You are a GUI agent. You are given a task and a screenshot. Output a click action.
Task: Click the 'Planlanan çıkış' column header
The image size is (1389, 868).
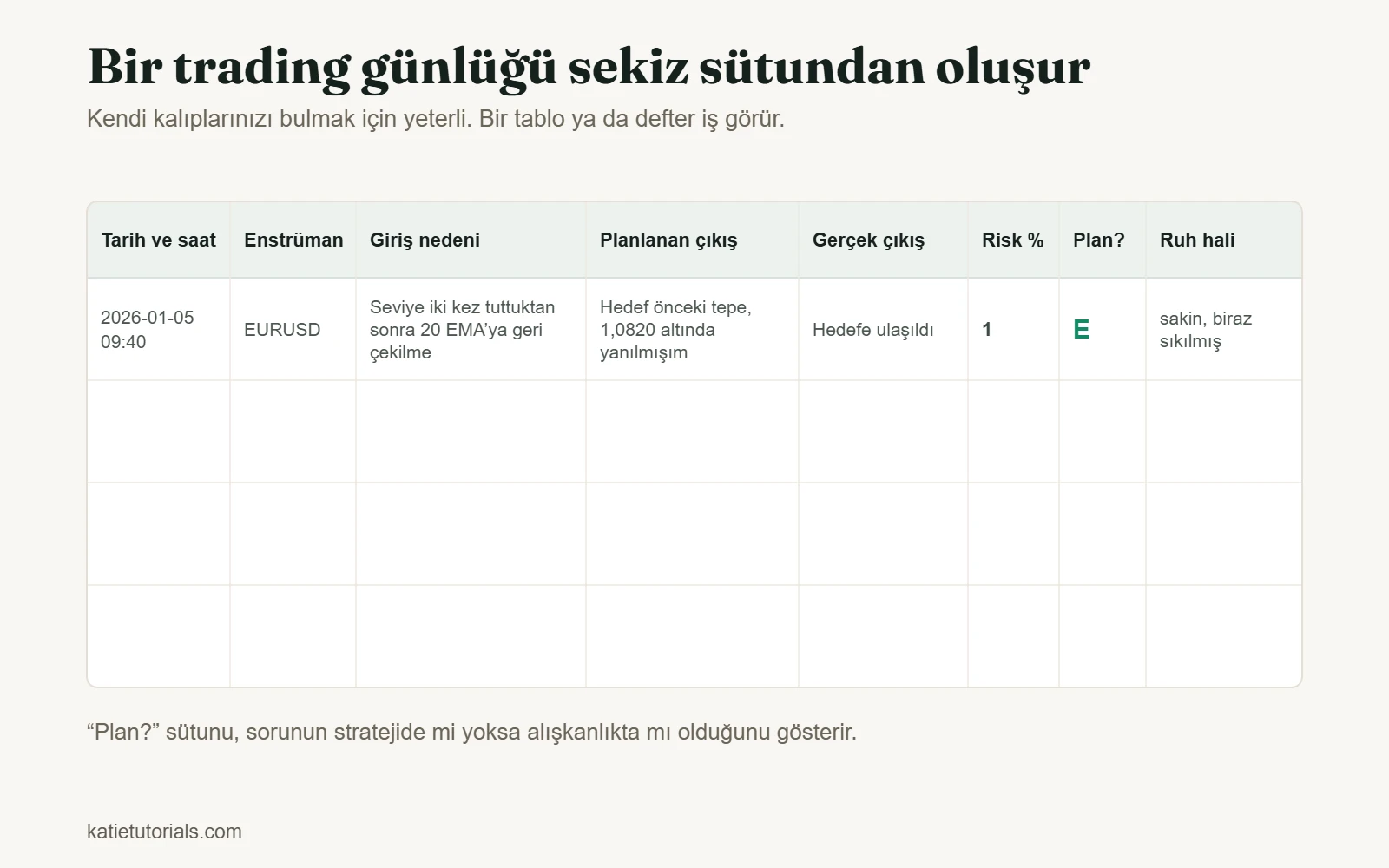pyautogui.click(x=693, y=240)
